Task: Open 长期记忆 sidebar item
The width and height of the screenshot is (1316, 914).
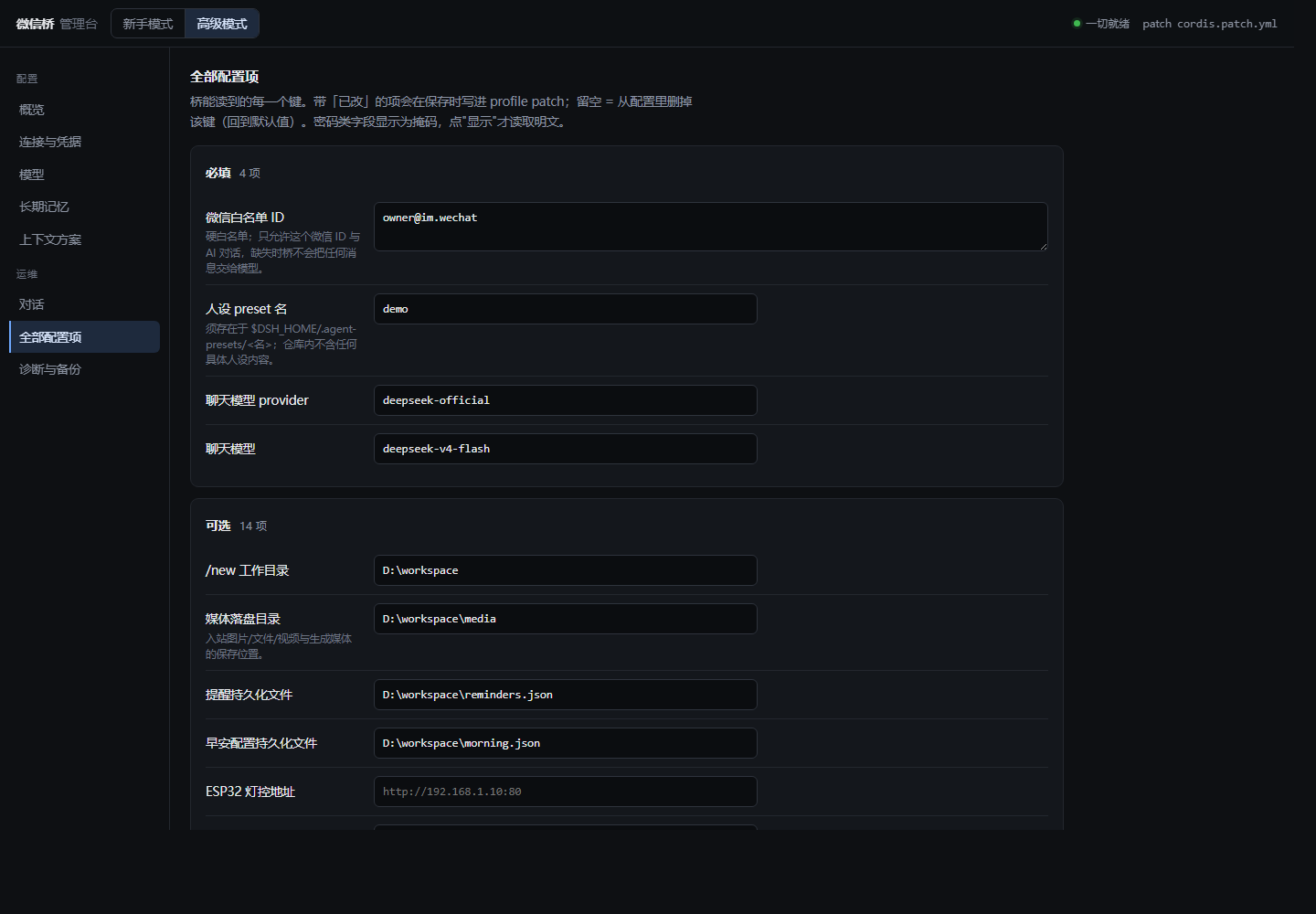Action: coord(84,207)
